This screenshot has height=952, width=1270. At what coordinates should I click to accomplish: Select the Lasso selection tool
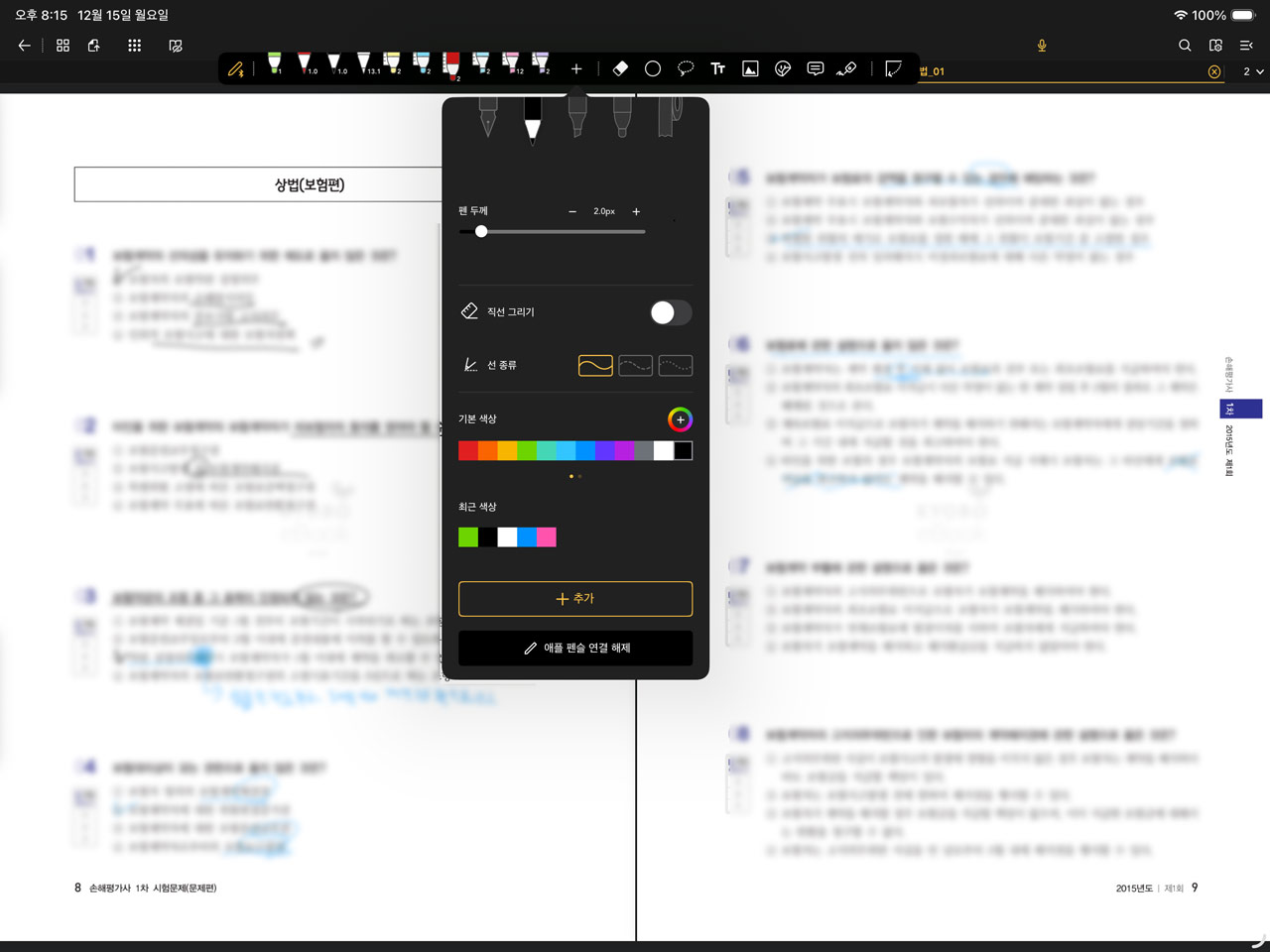point(685,68)
